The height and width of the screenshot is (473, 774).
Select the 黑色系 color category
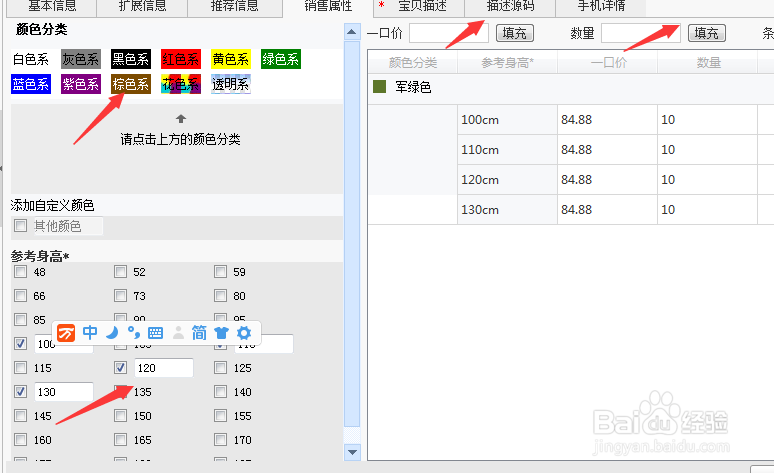(131, 59)
